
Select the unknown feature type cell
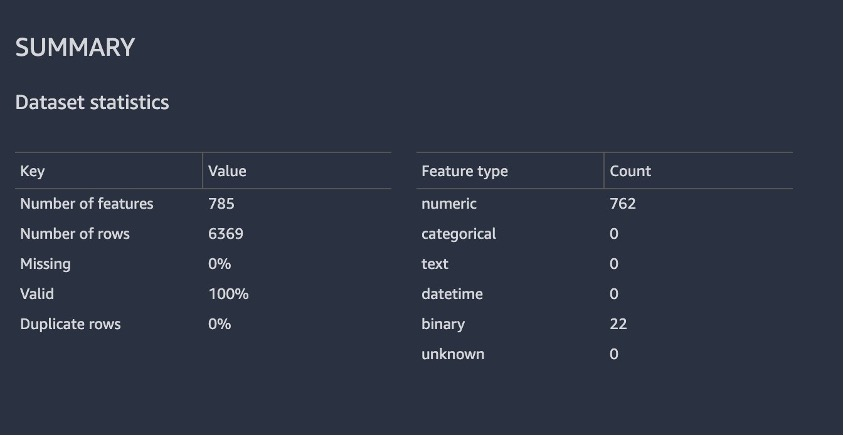pyautogui.click(x=453, y=354)
